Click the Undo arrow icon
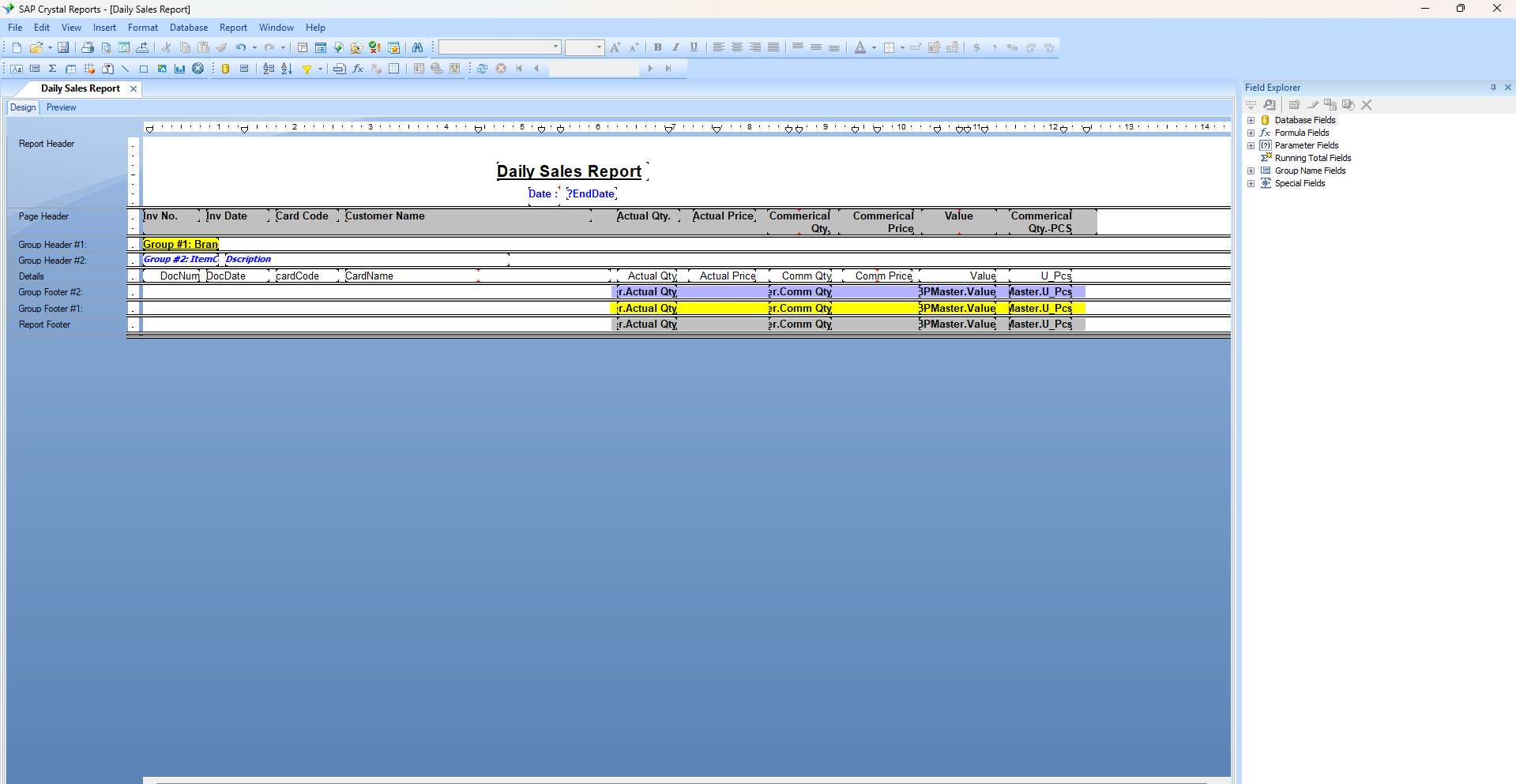1516x784 pixels. 241,47
